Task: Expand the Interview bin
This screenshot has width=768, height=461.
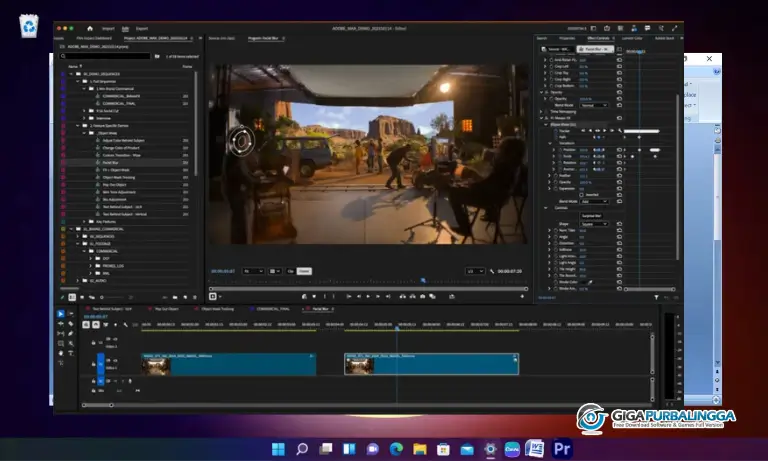Action: point(84,119)
